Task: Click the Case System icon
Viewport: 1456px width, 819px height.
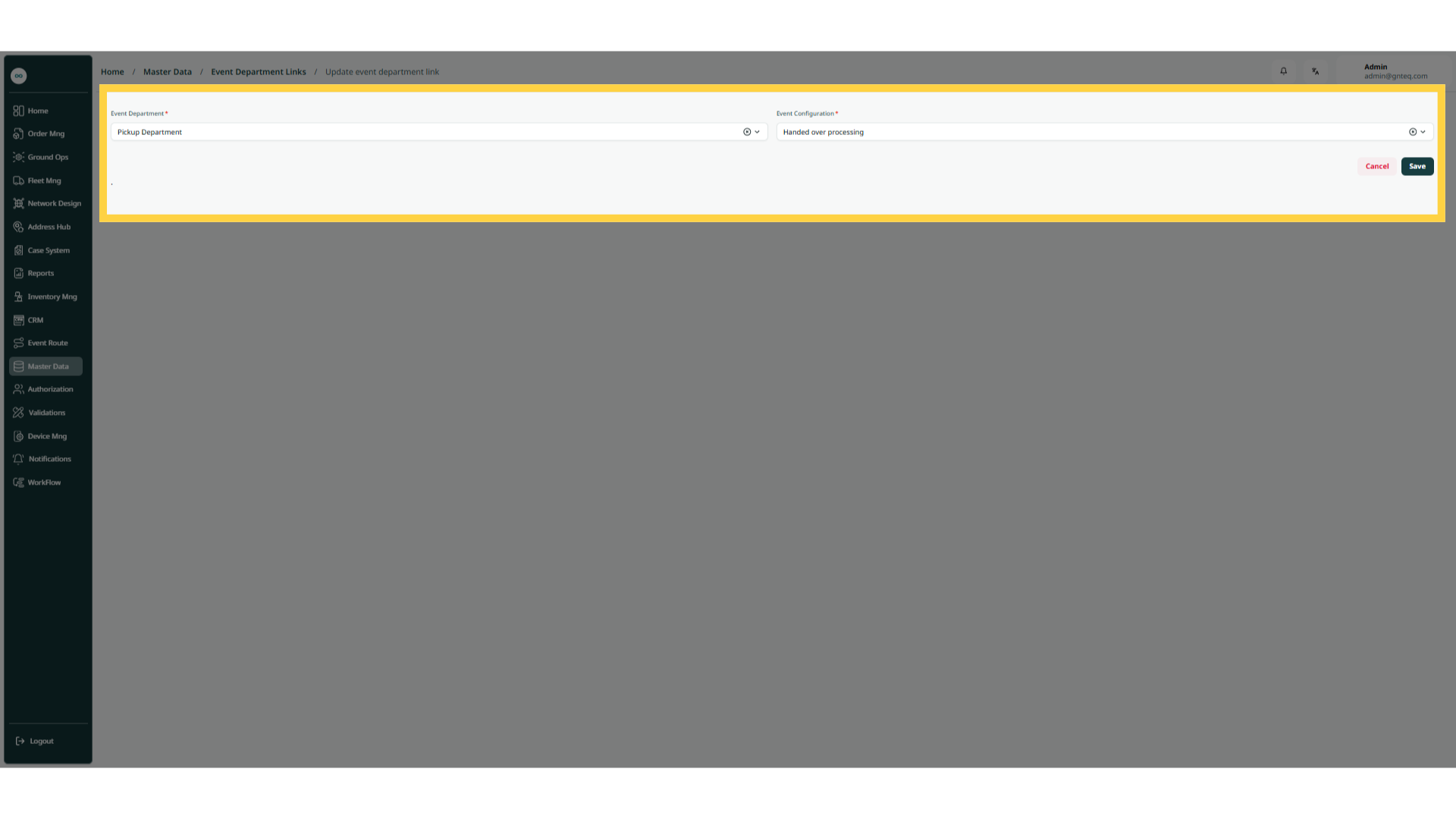Action: 18,250
